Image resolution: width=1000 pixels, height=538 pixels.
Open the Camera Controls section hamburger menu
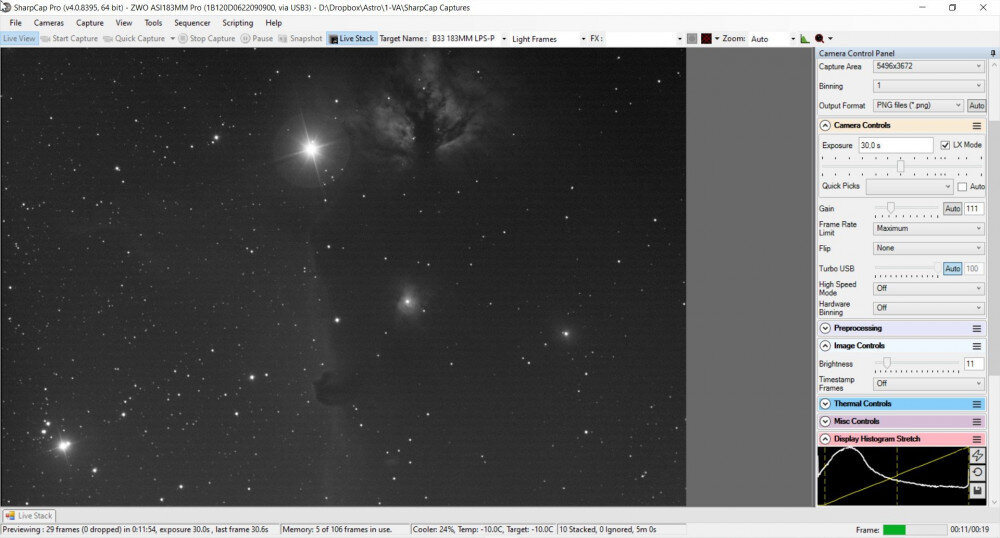coord(976,126)
